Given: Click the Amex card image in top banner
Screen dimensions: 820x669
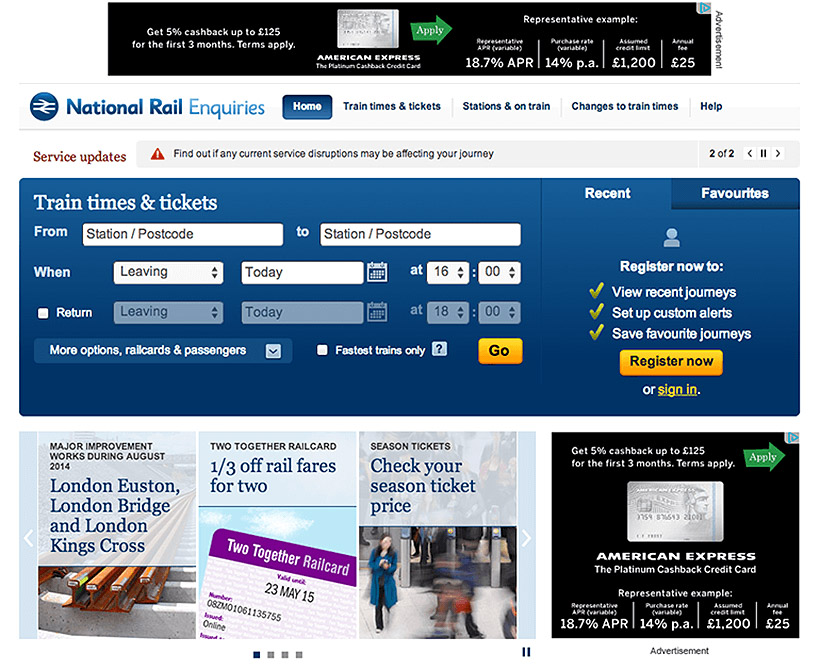Looking at the screenshot, I should (368, 29).
